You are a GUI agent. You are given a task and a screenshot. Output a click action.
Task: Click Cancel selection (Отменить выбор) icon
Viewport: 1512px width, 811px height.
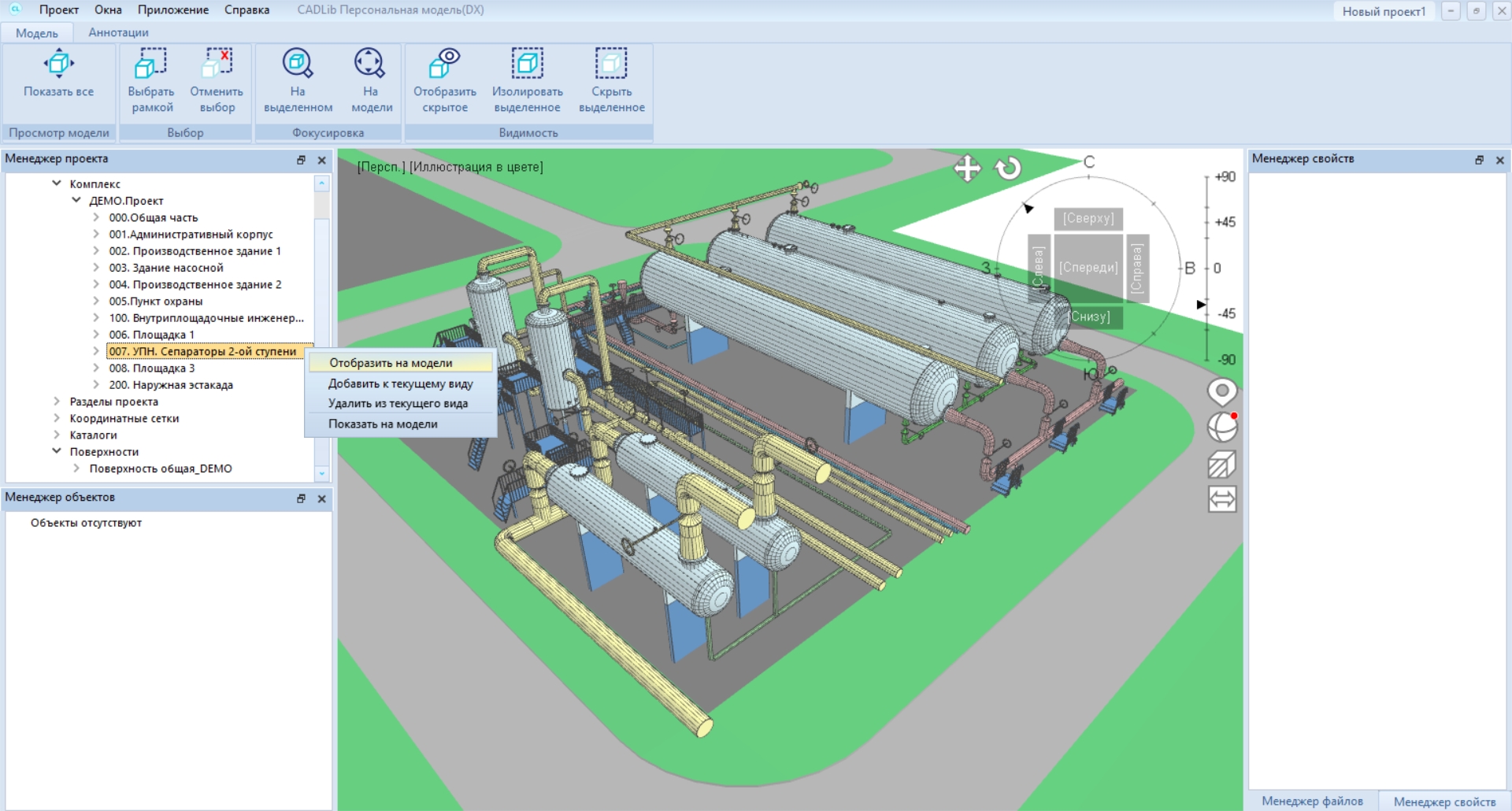point(217,64)
